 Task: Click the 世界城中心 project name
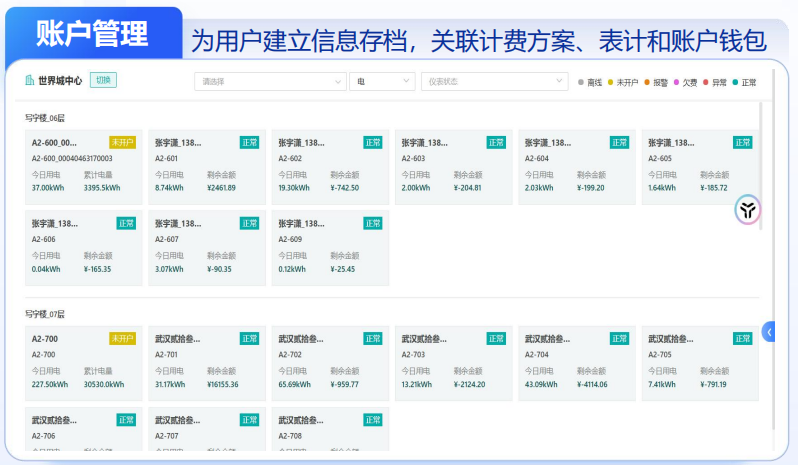click(x=60, y=80)
